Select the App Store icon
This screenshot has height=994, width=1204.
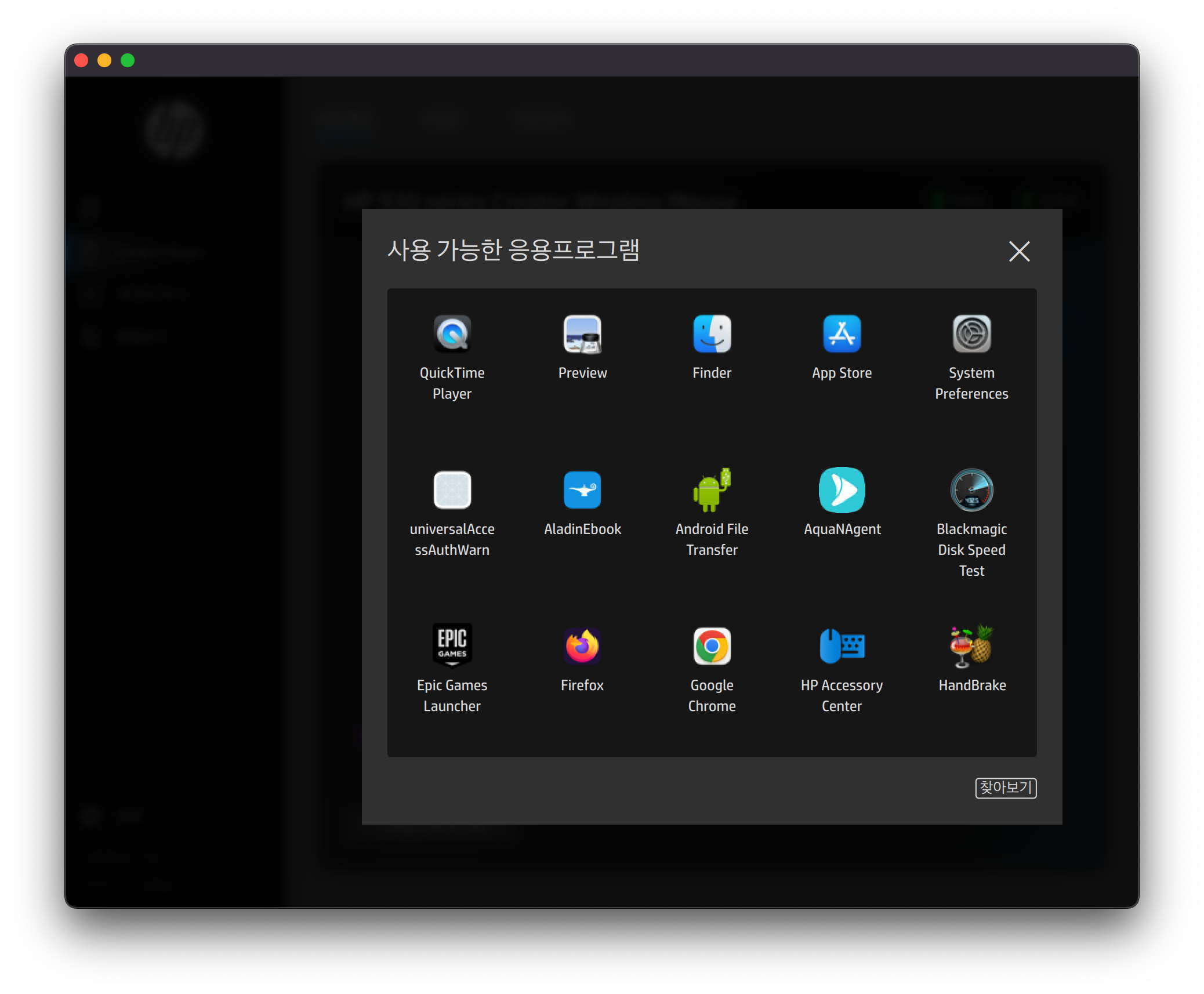tap(842, 334)
